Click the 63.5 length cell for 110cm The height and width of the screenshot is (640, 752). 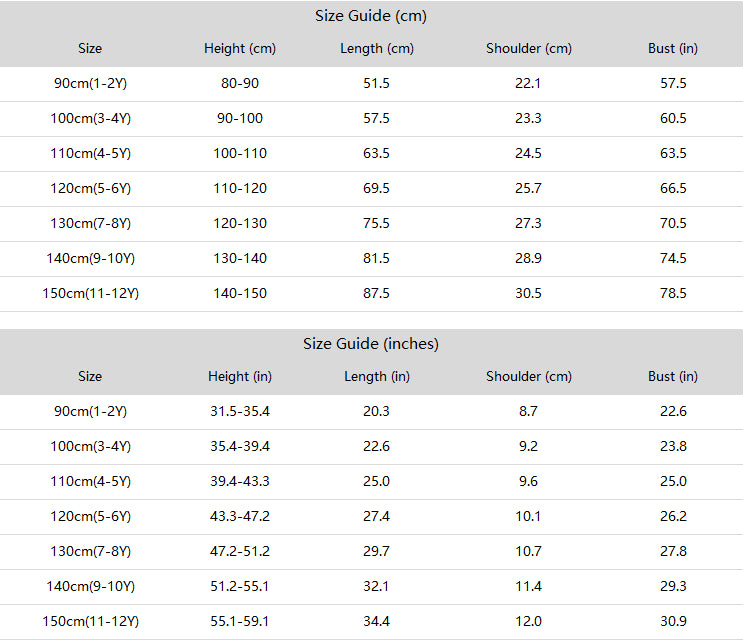tap(376, 154)
